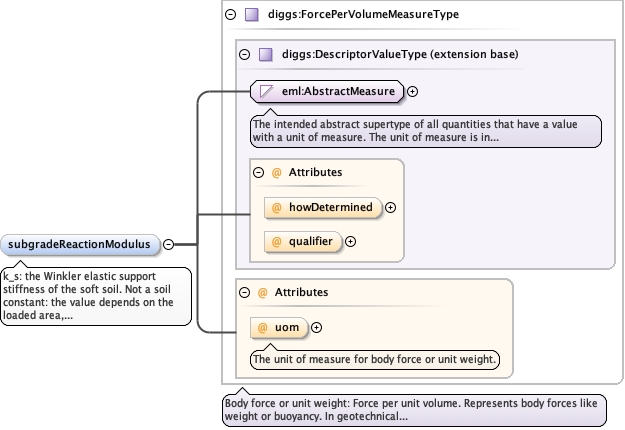The height and width of the screenshot is (430, 625).
Task: Click the abstract element icon in eml:AbstractMeasure
Action: pos(266,91)
